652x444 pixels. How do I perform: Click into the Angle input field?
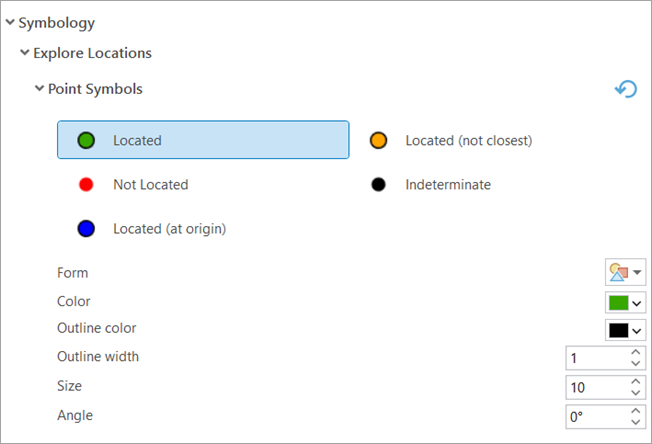[x=597, y=417]
